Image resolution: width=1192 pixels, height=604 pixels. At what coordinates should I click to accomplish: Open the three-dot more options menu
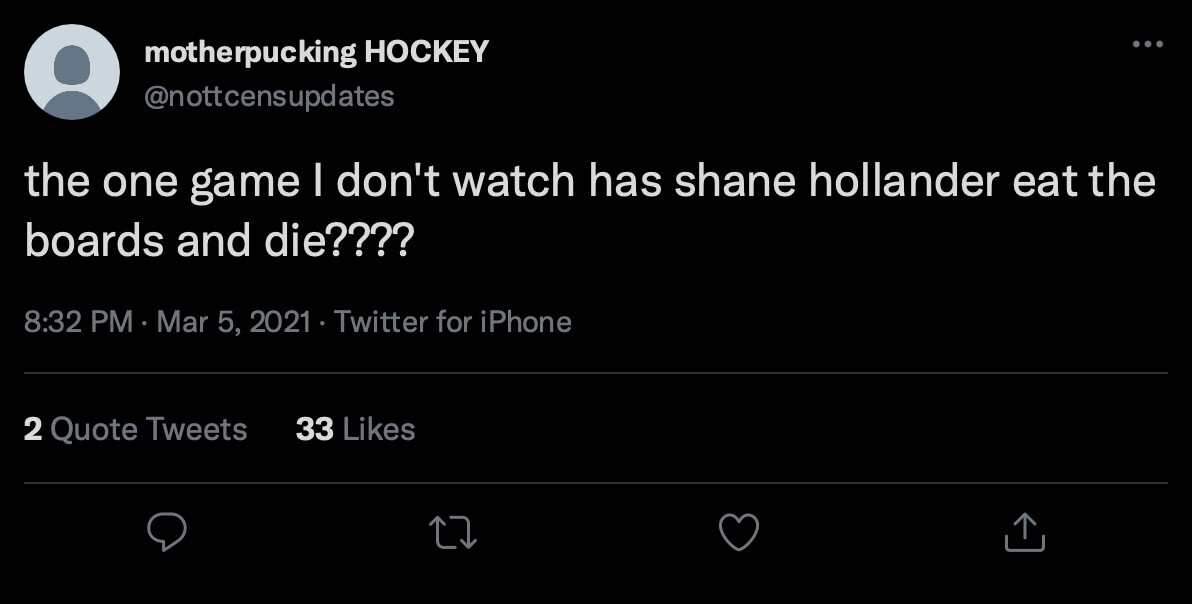coord(1147,44)
